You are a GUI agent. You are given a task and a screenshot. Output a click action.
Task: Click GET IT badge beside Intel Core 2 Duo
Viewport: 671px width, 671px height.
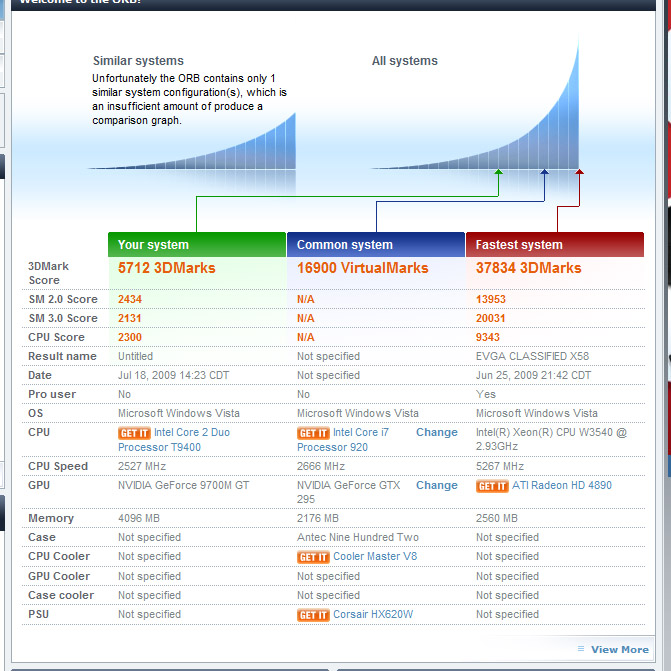134,433
